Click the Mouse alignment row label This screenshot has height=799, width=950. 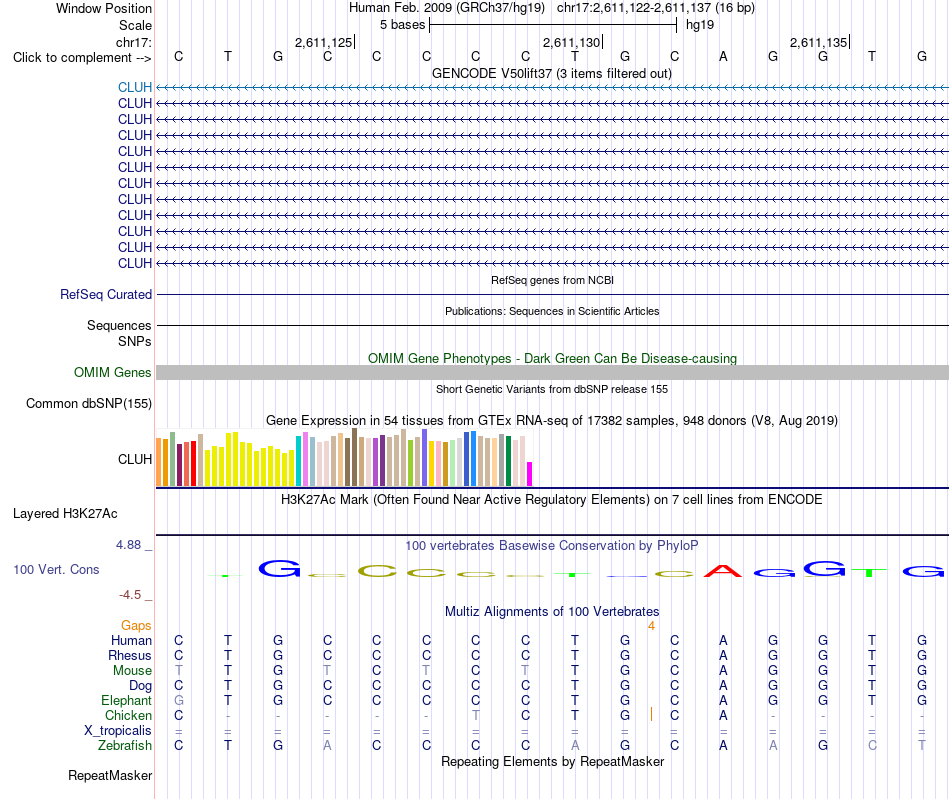pyautogui.click(x=132, y=671)
